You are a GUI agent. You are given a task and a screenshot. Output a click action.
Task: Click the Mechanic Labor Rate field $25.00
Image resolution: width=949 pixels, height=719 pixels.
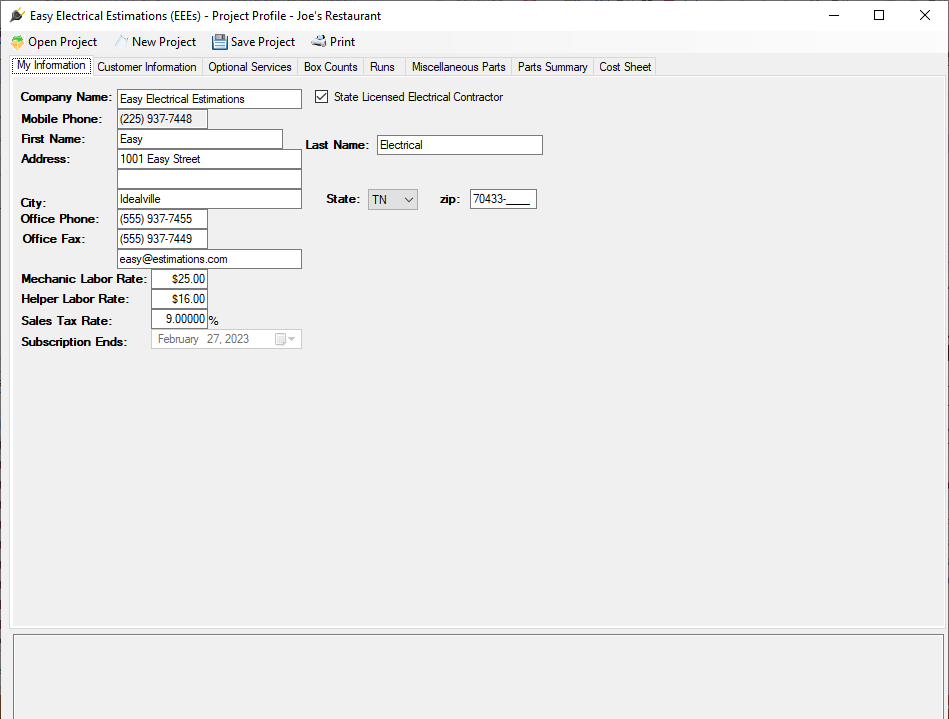point(179,279)
